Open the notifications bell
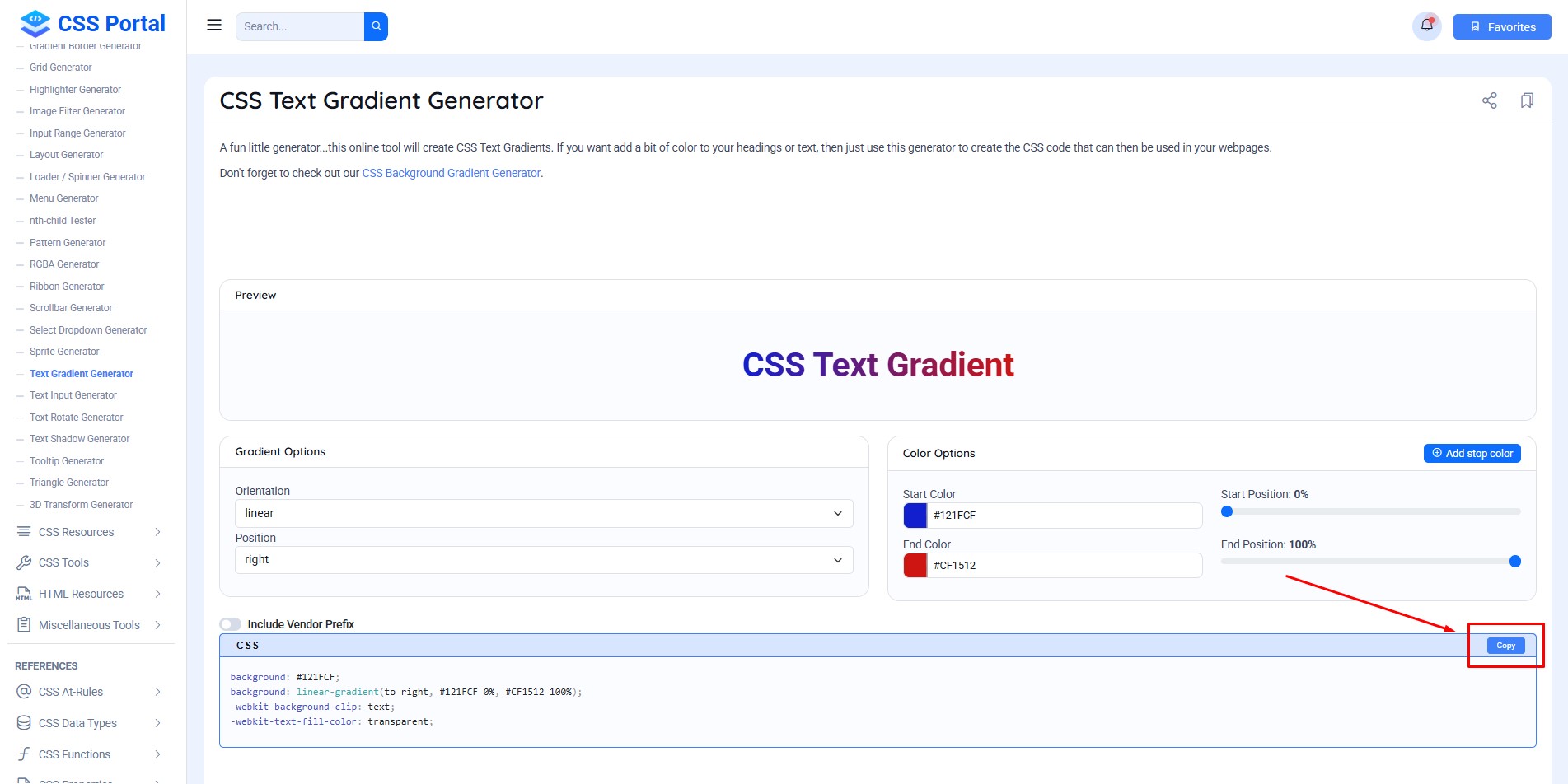Viewport: 1568px width, 784px height. [1426, 26]
